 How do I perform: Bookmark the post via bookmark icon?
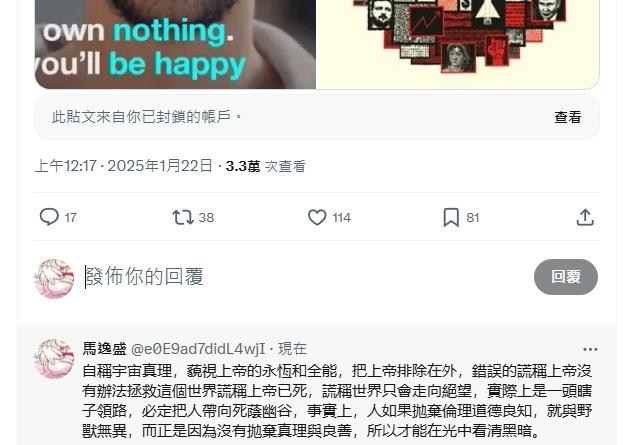[451, 218]
